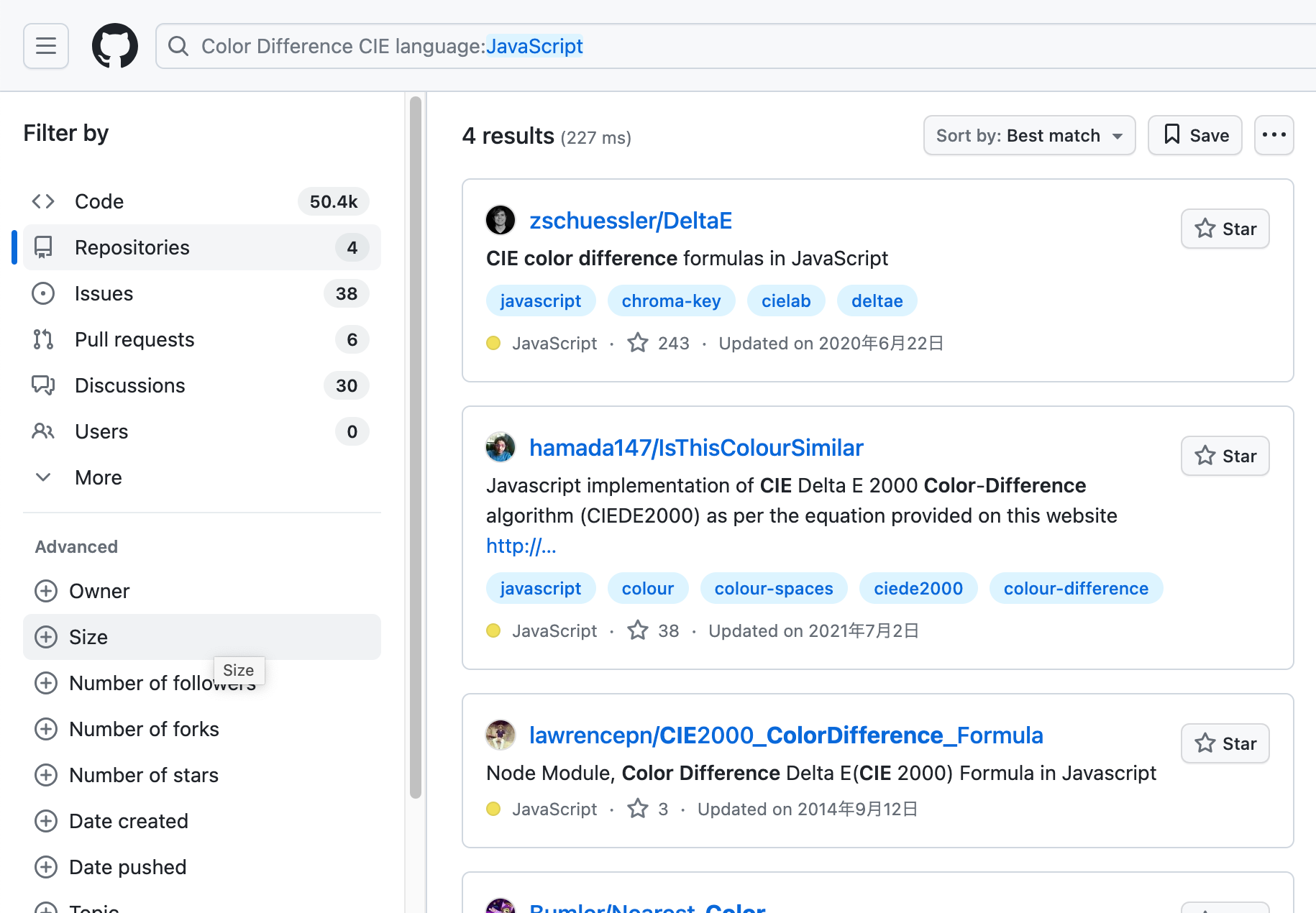Star the lawrencepn/CIE2000_ColorDifference_Formula repository
Screen dimensions: 1316x913
pyautogui.click(x=1225, y=743)
